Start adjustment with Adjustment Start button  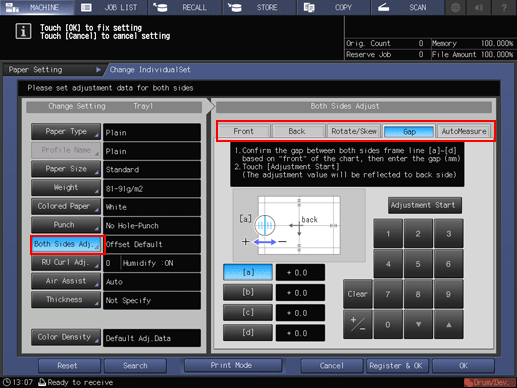point(425,205)
